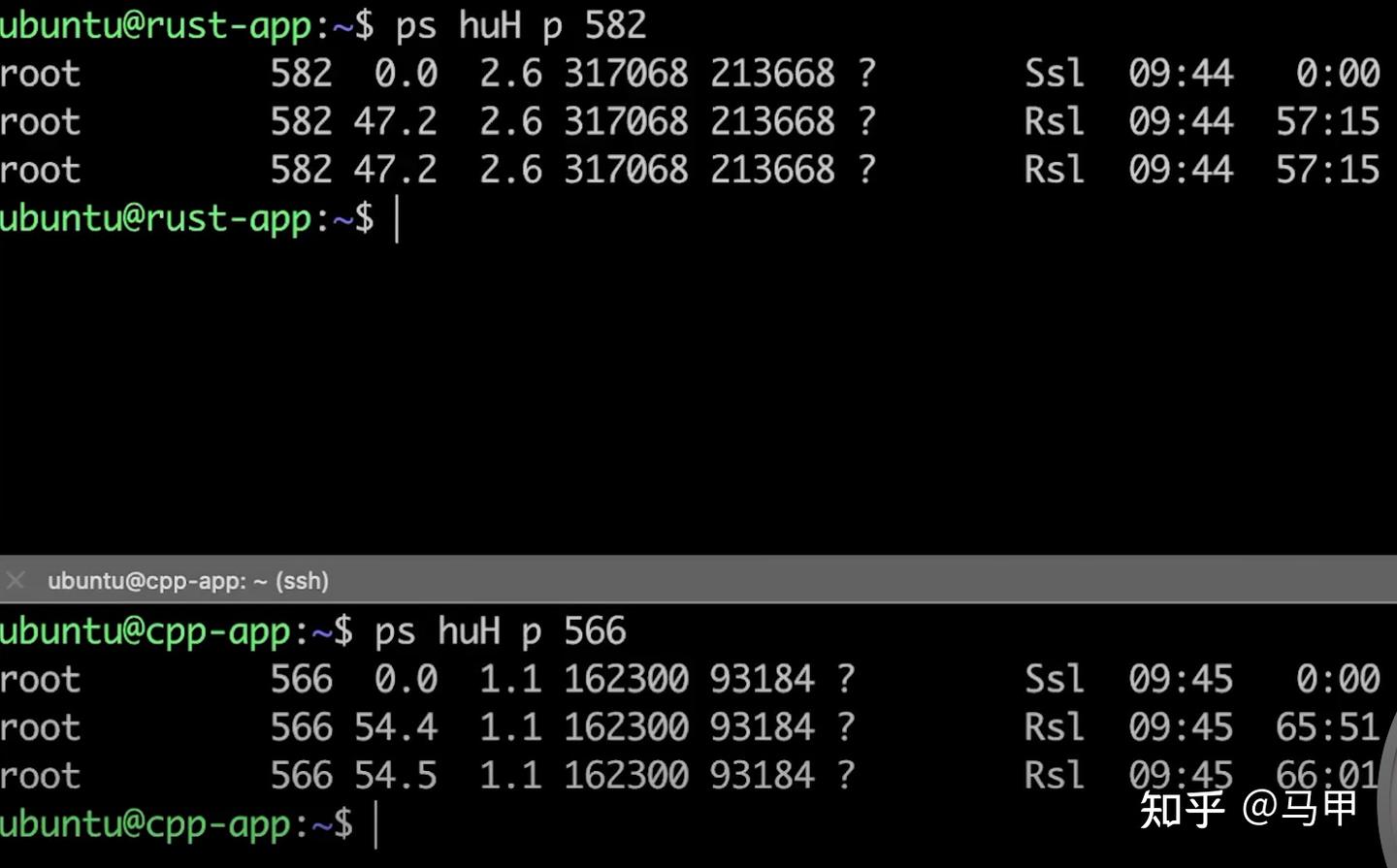
Task: Click the 65:51 CPU time value
Action: pos(1326,727)
